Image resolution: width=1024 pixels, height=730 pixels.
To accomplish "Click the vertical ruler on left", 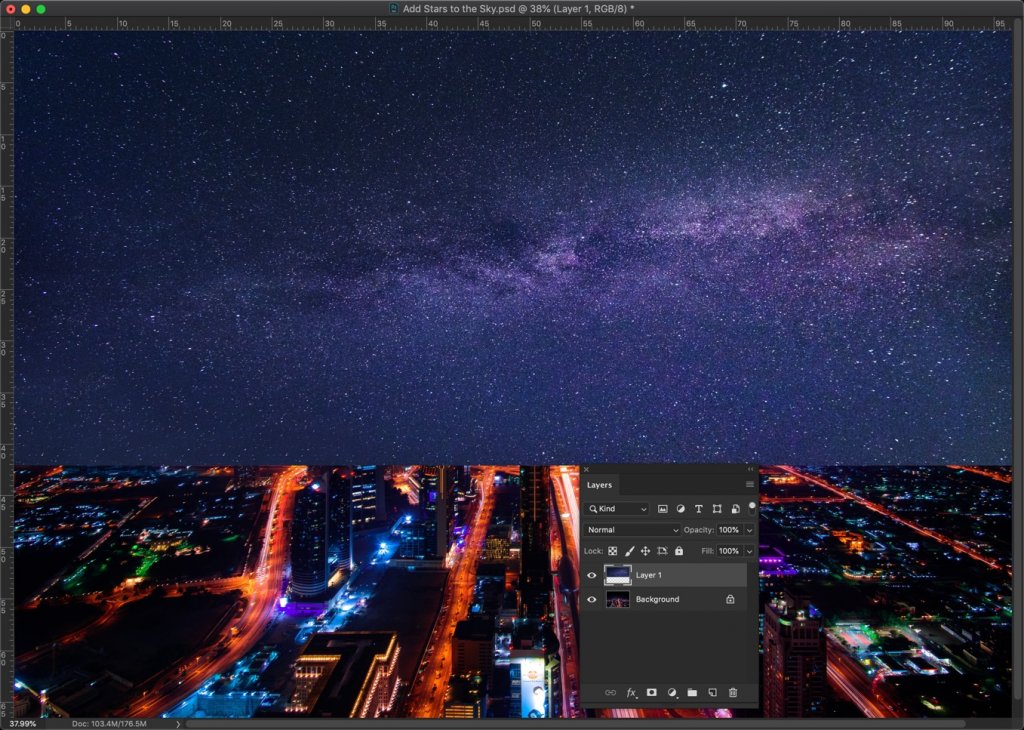I will [7, 373].
